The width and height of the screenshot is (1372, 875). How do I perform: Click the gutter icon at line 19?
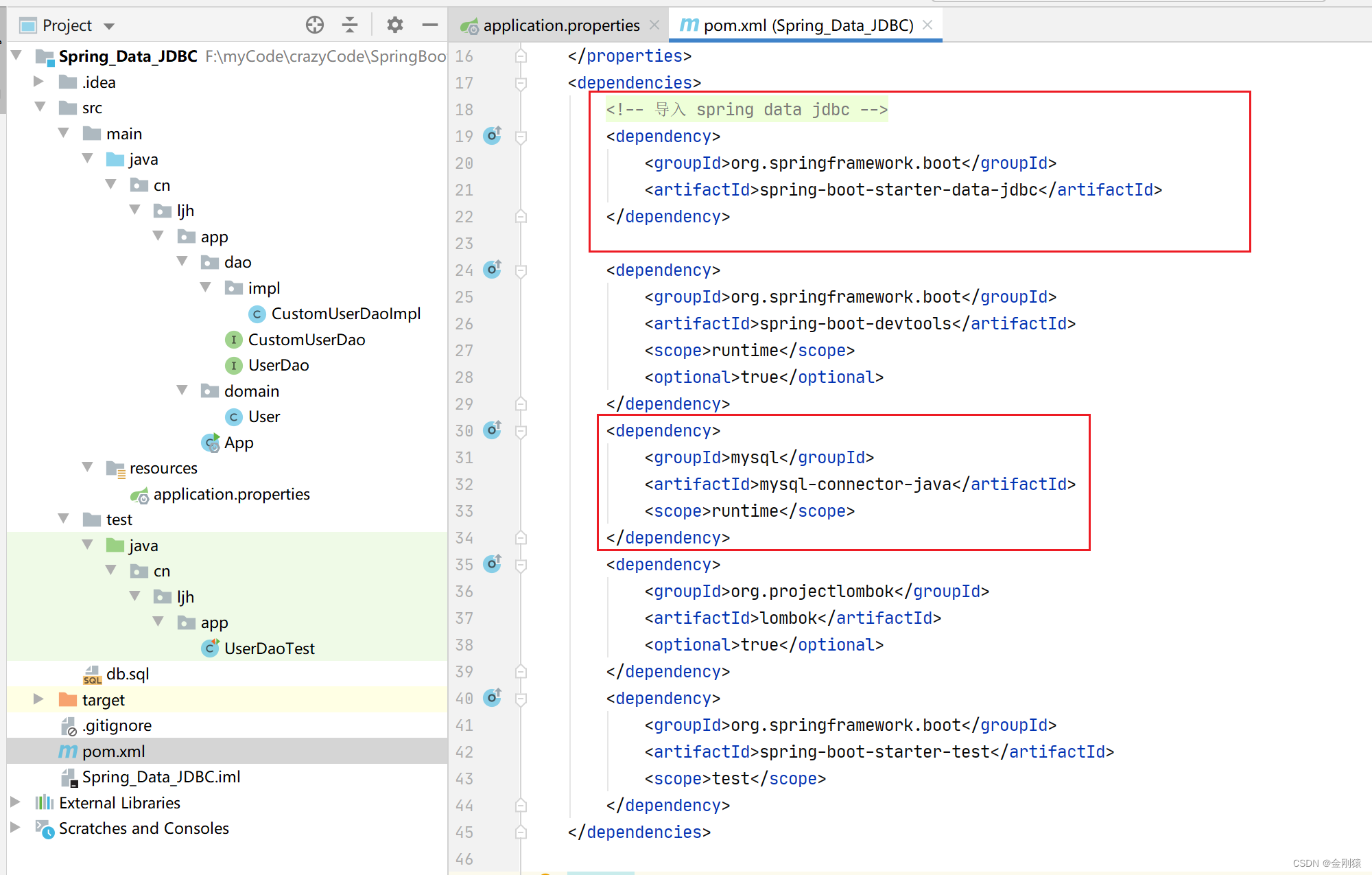pos(492,136)
